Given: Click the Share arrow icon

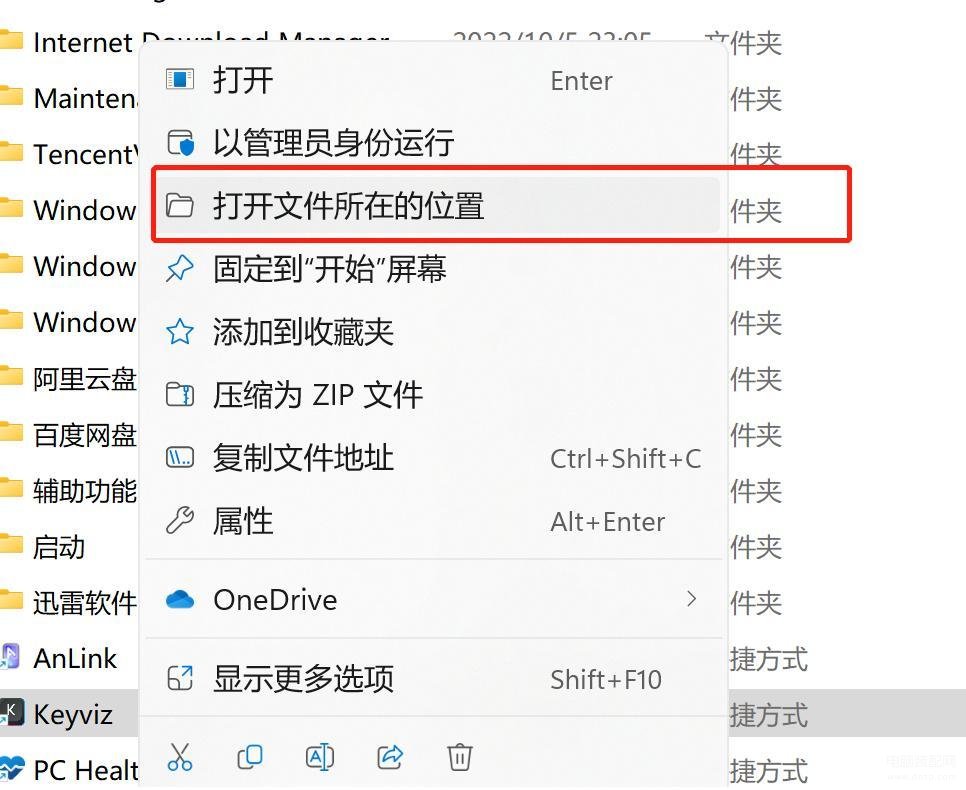Looking at the screenshot, I should click(x=390, y=757).
